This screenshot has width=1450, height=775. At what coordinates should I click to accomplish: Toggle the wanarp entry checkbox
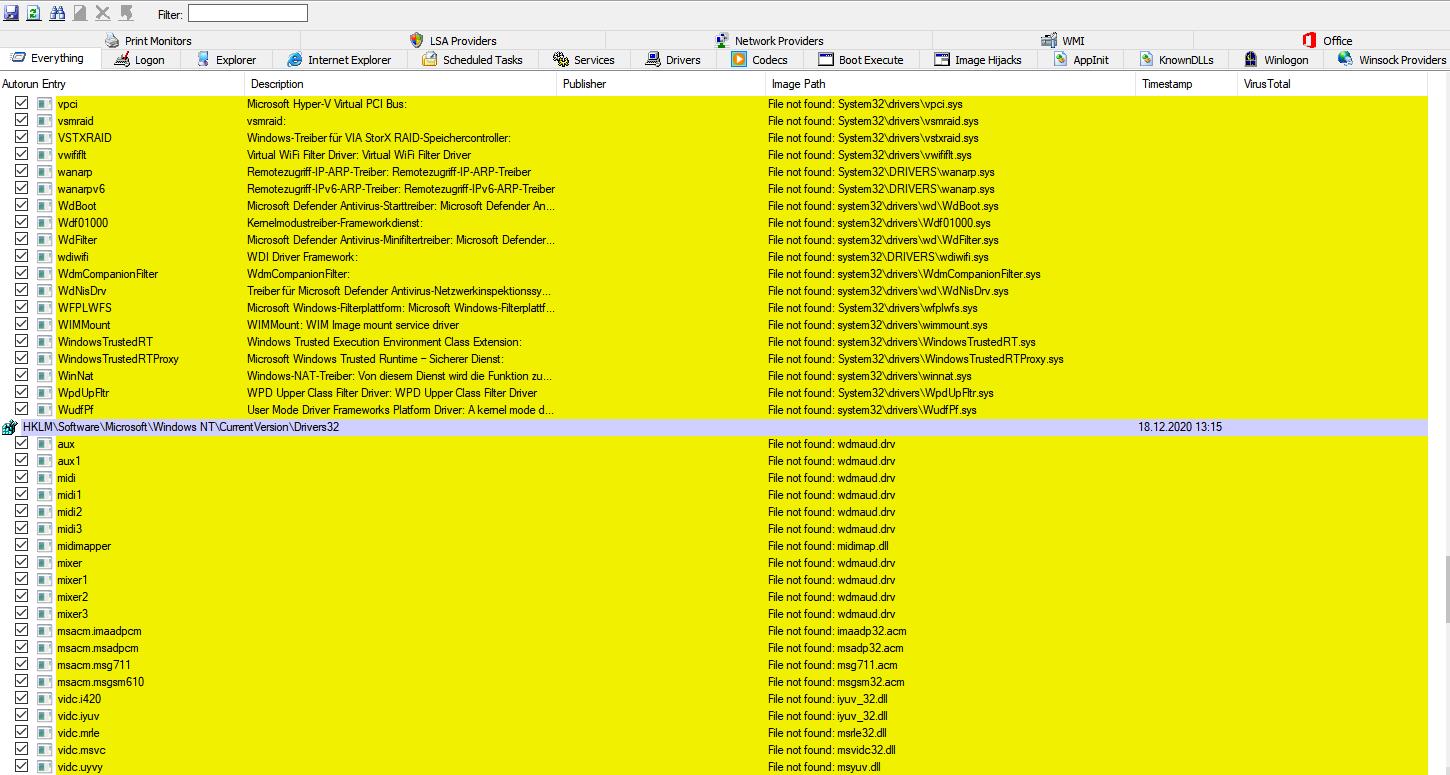(21, 172)
